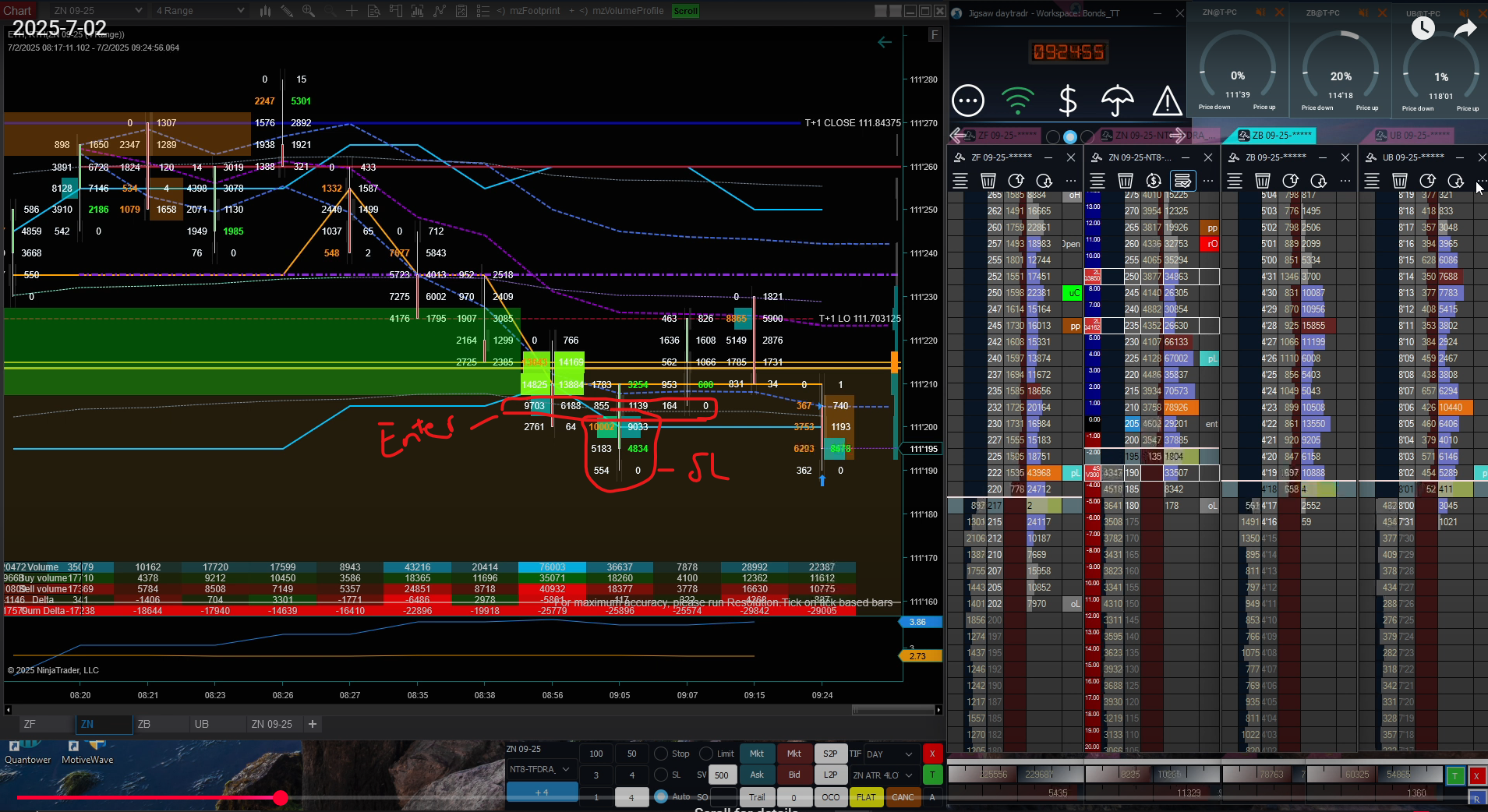Open Chart Trader icon in chart toolbar

pyautogui.click(x=396, y=11)
